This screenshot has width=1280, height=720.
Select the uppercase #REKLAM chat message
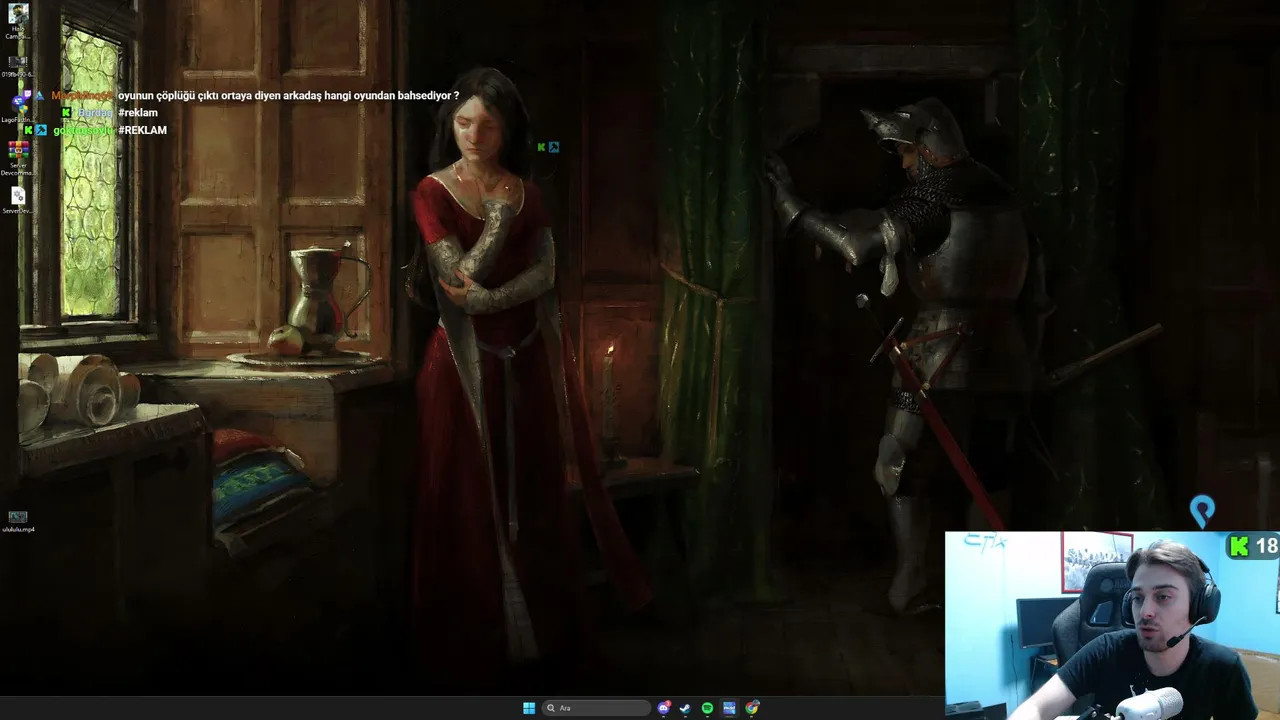(142, 130)
